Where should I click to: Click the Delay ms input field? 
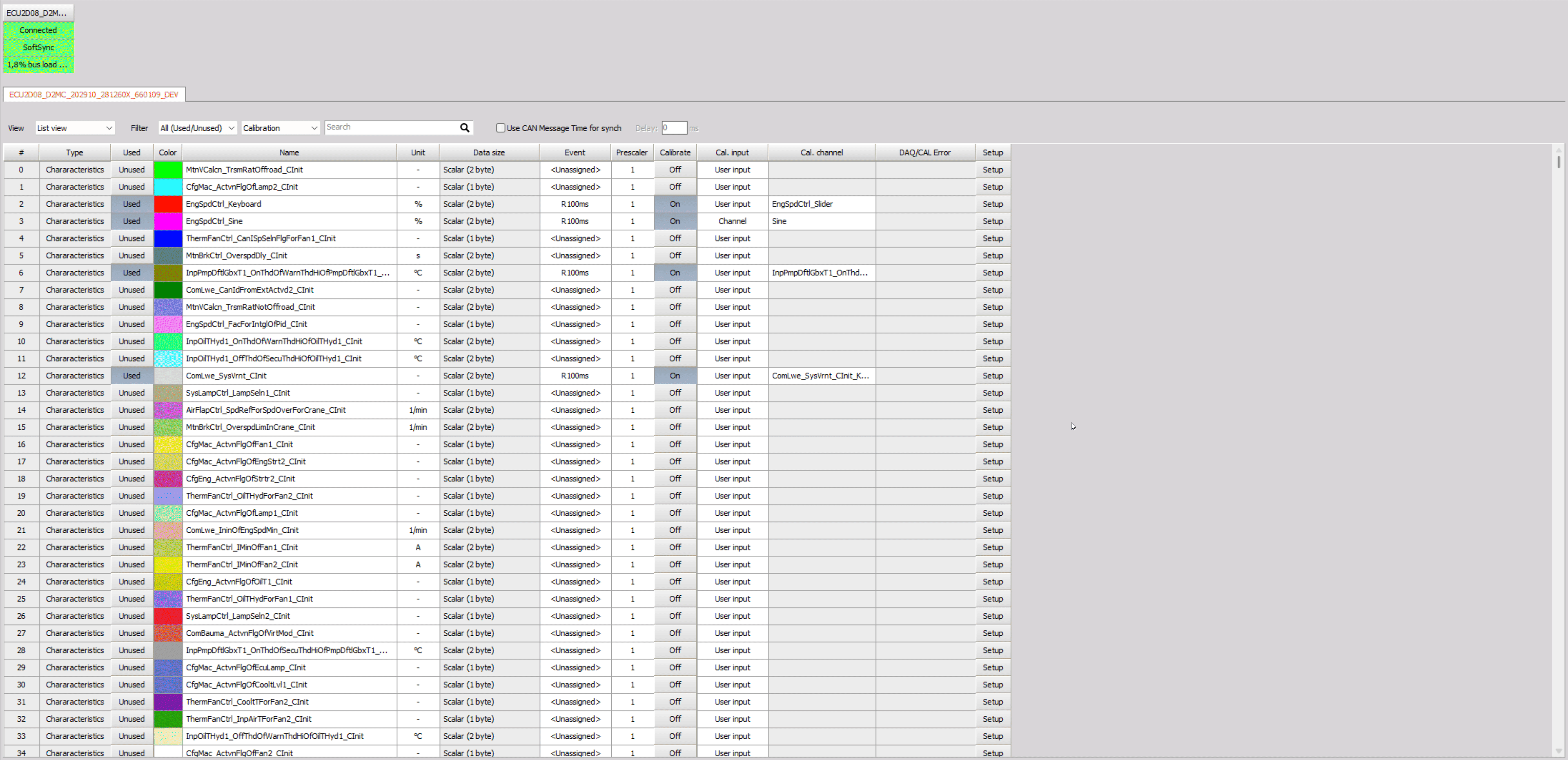point(674,128)
